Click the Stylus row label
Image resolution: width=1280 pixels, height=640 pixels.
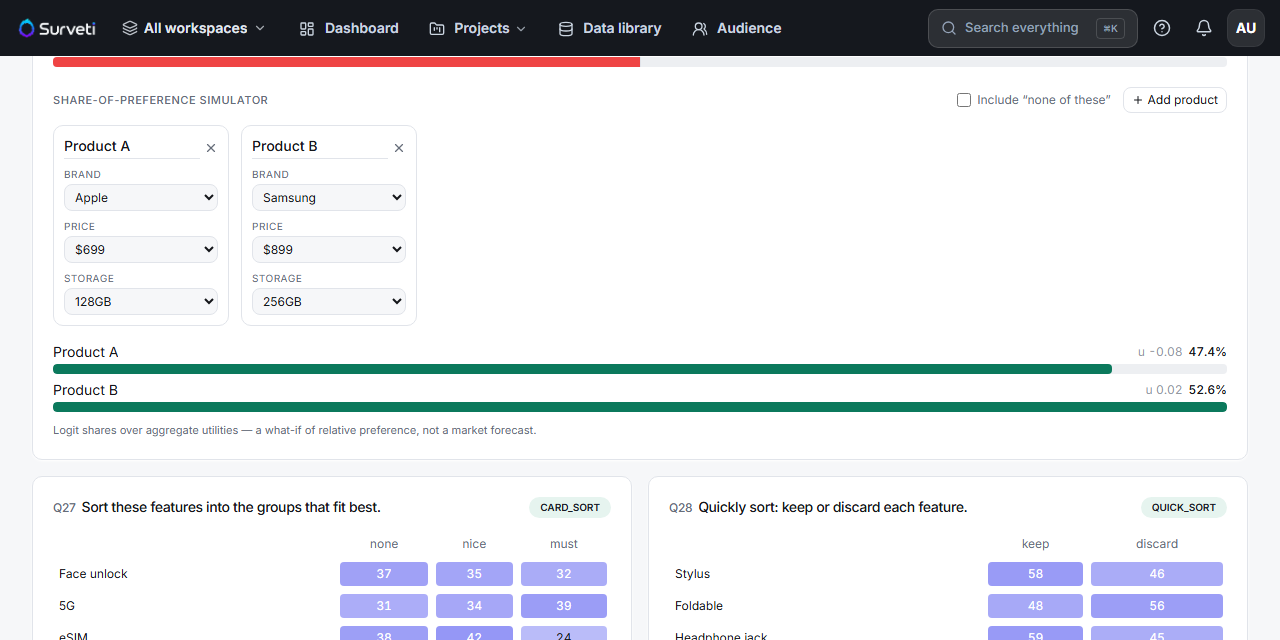point(692,574)
